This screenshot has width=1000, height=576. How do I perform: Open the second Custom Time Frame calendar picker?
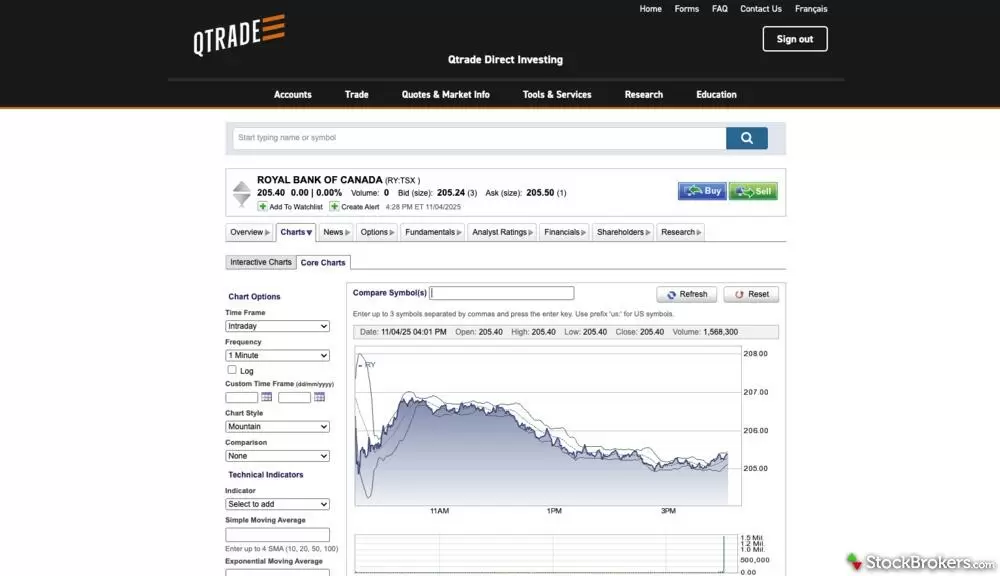pyautogui.click(x=319, y=397)
